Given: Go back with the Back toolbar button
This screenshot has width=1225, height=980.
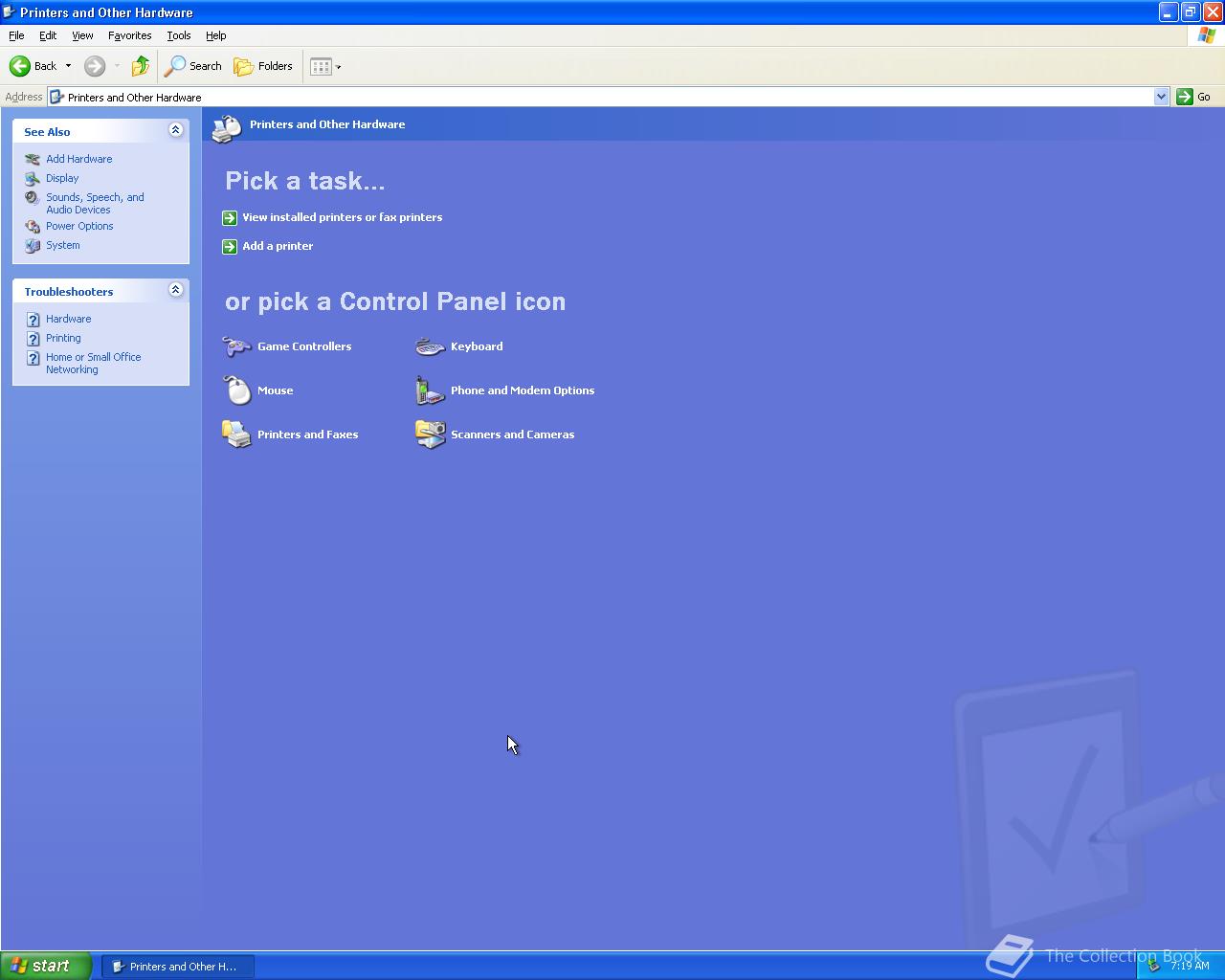Looking at the screenshot, I should coord(33,66).
